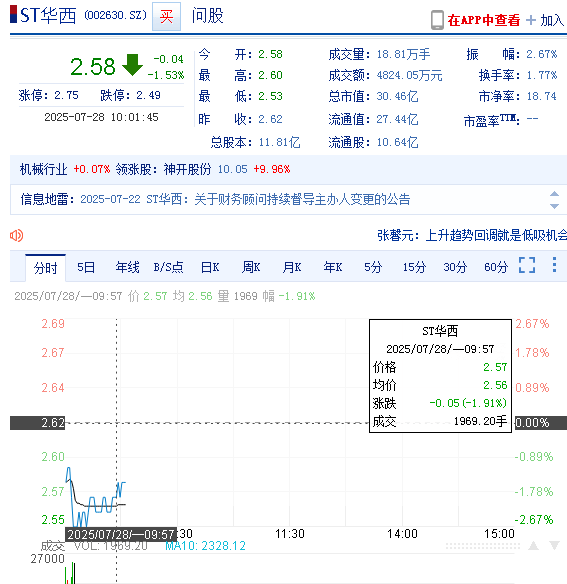Click the 流通股 value 10.64亿
Screen dimensions: 567x584
click(397, 143)
